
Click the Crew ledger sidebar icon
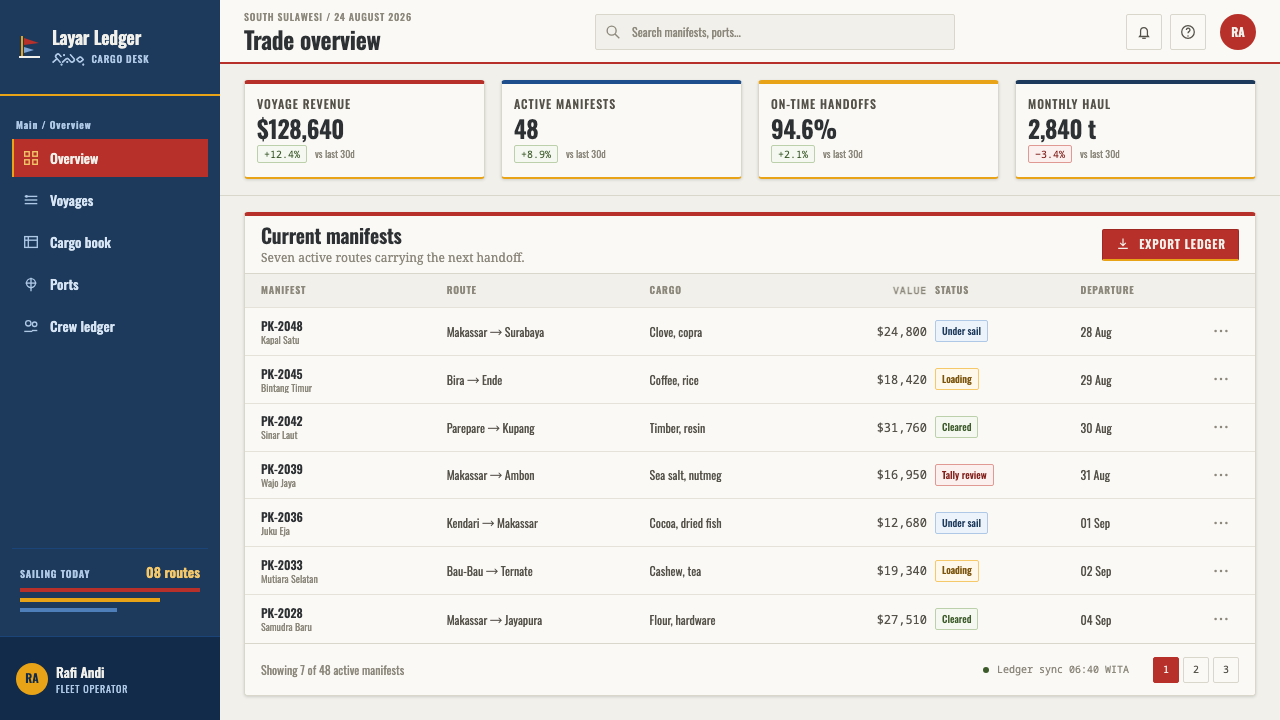click(x=31, y=326)
